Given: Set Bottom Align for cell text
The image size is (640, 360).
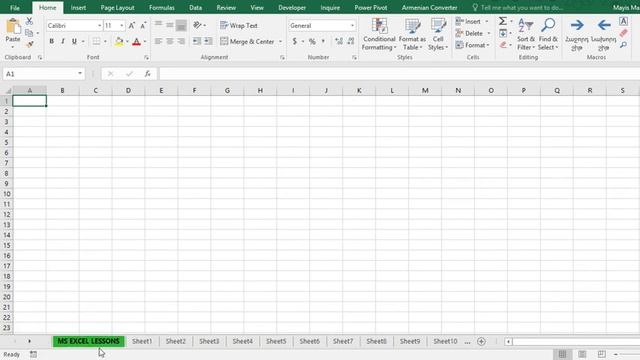Looking at the screenshot, I should (x=181, y=25).
